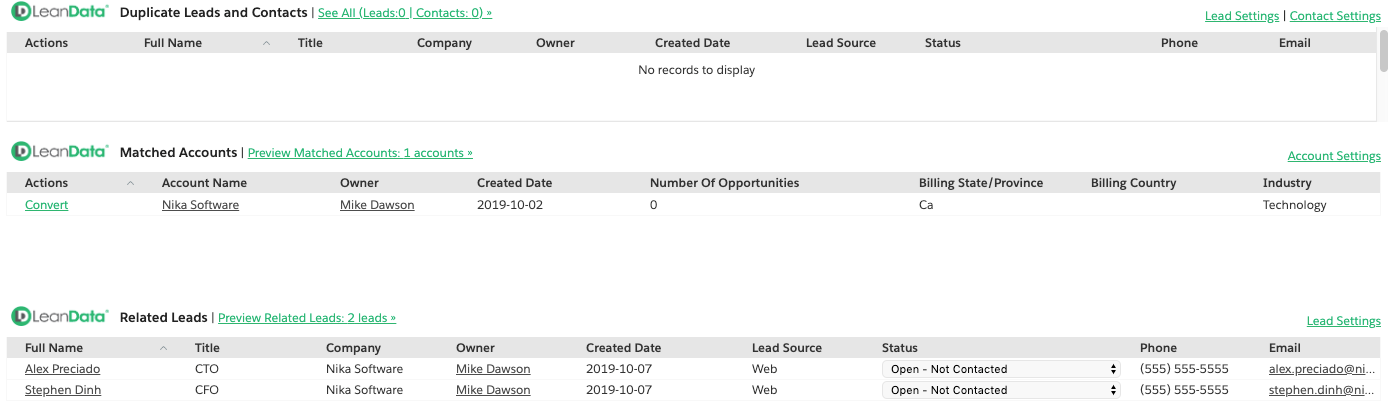Open Mike Dawson owner link for Alex Preciado
The width and height of the screenshot is (1388, 415).
click(493, 369)
